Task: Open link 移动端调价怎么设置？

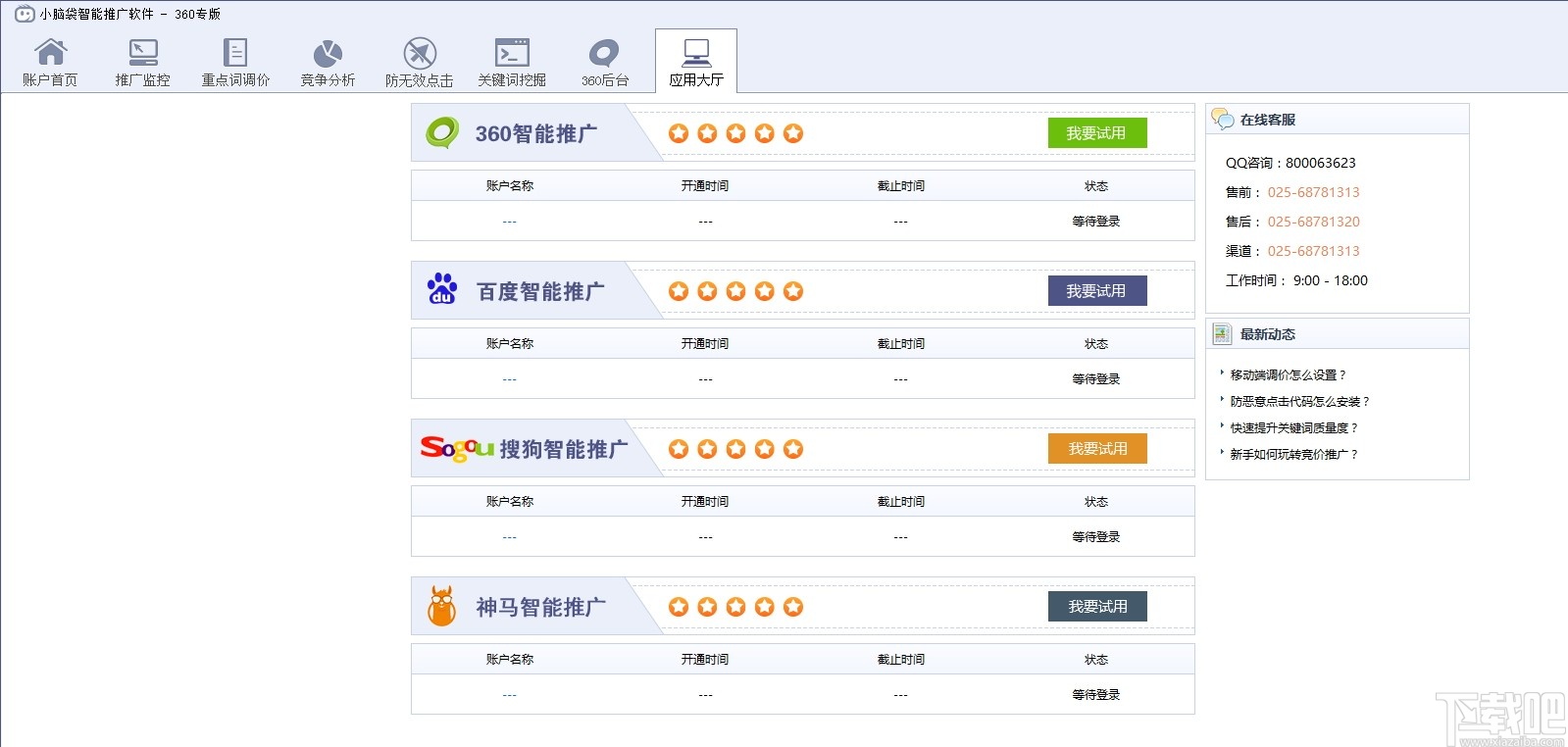Action: [1289, 375]
